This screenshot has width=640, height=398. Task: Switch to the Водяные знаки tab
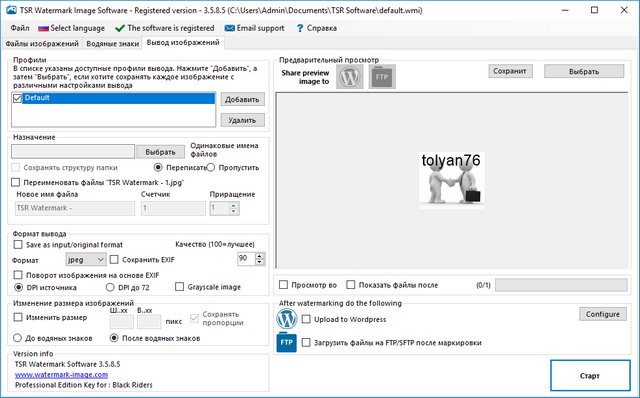(x=112, y=44)
